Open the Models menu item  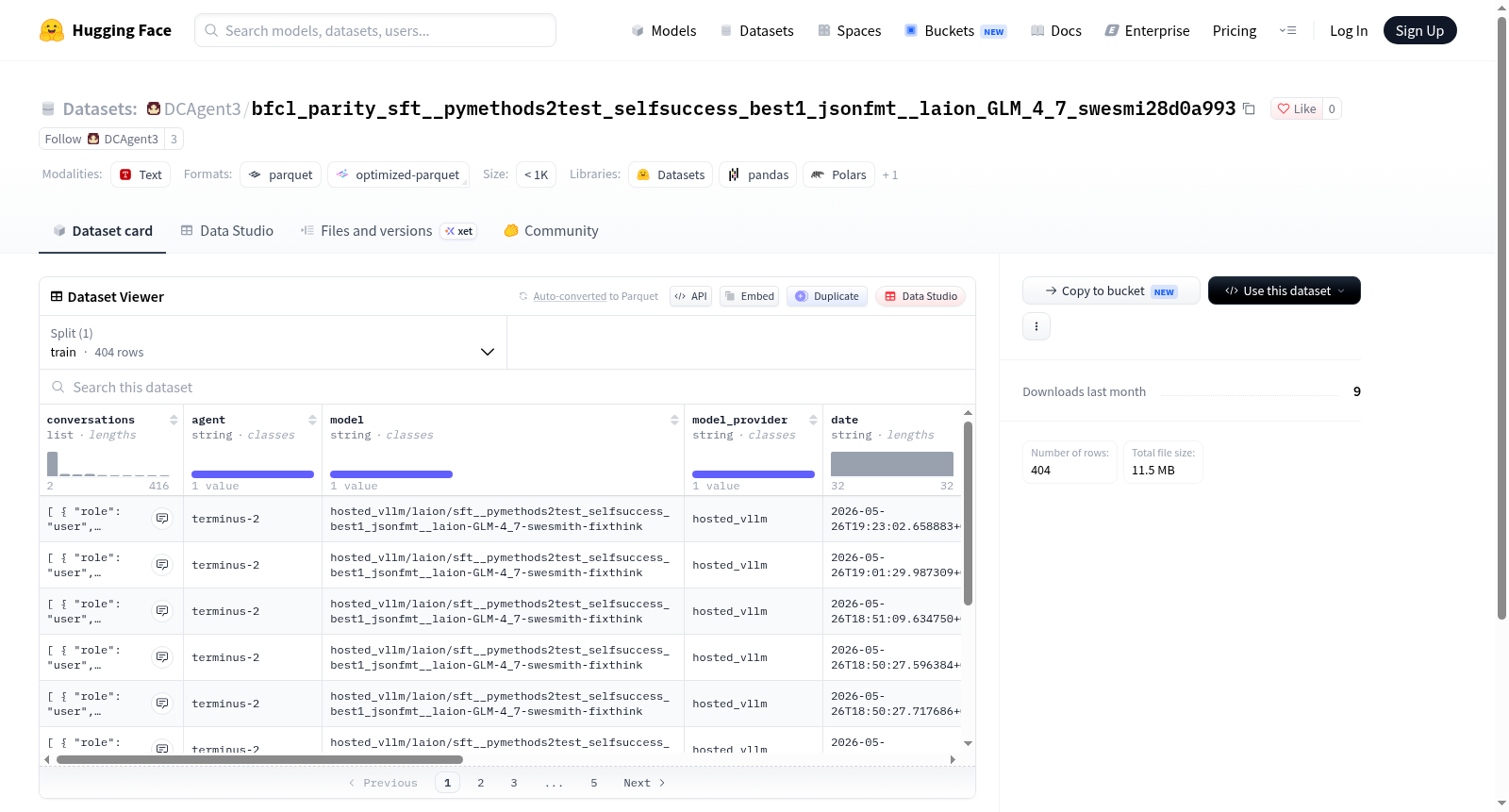664,30
